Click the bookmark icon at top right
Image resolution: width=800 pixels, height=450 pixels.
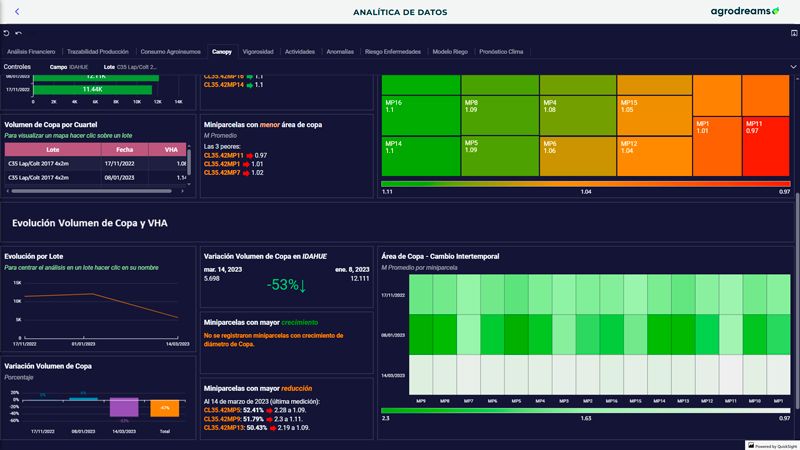point(793,33)
